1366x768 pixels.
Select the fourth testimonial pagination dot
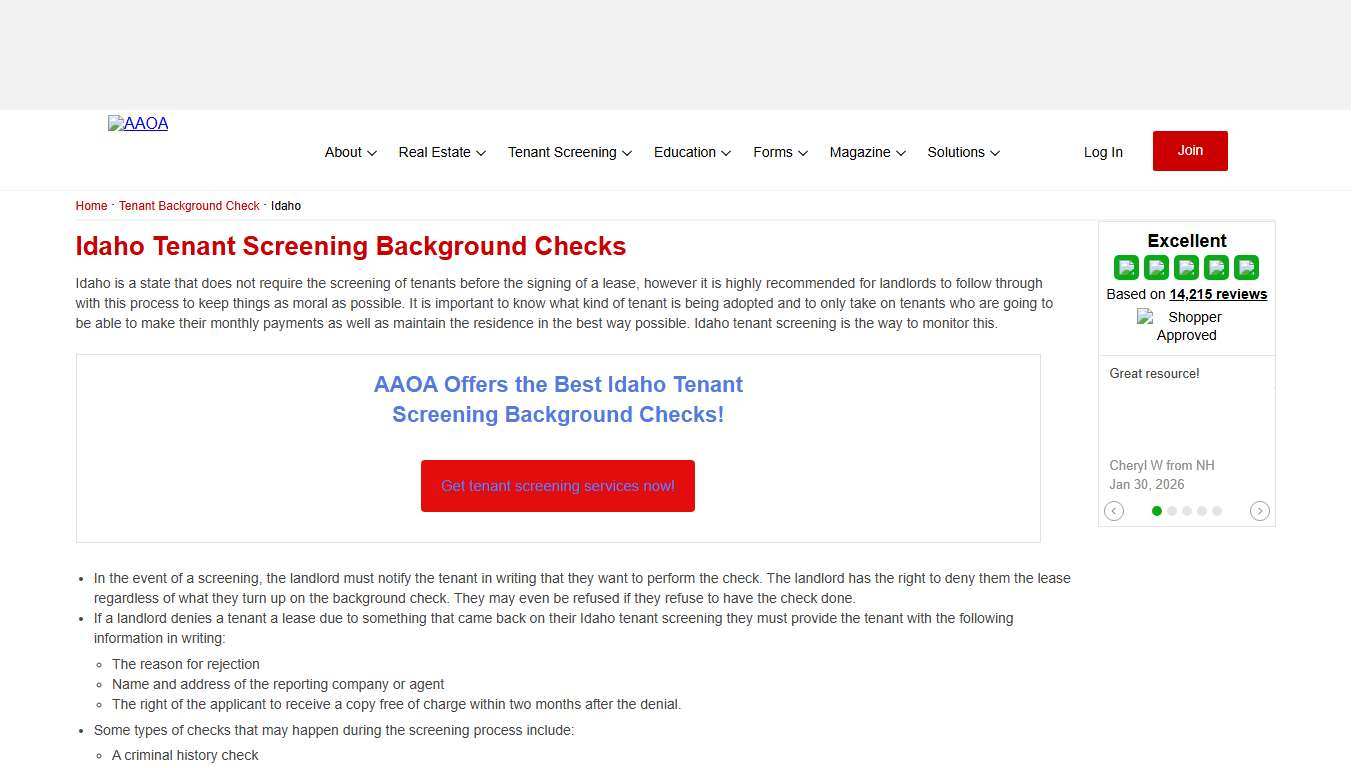[x=1202, y=511]
